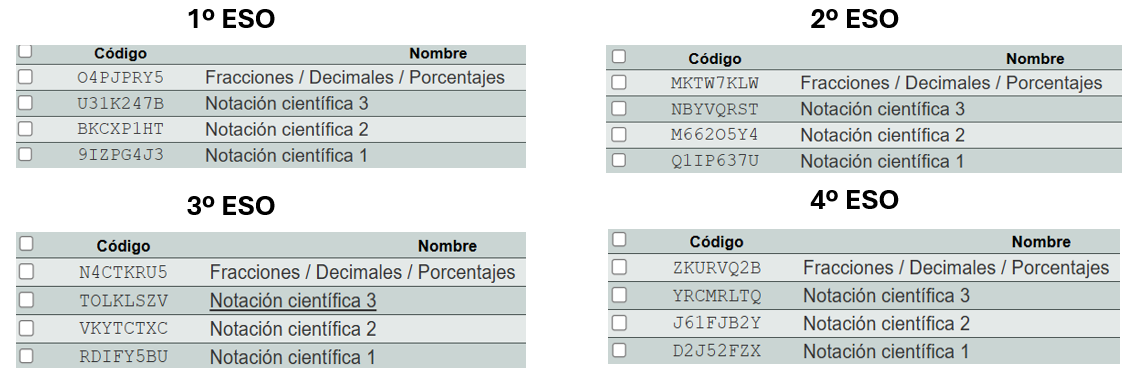Toggle the checkbox beside 9IZPG4J3
The width and height of the screenshot is (1129, 375).
coord(25,153)
